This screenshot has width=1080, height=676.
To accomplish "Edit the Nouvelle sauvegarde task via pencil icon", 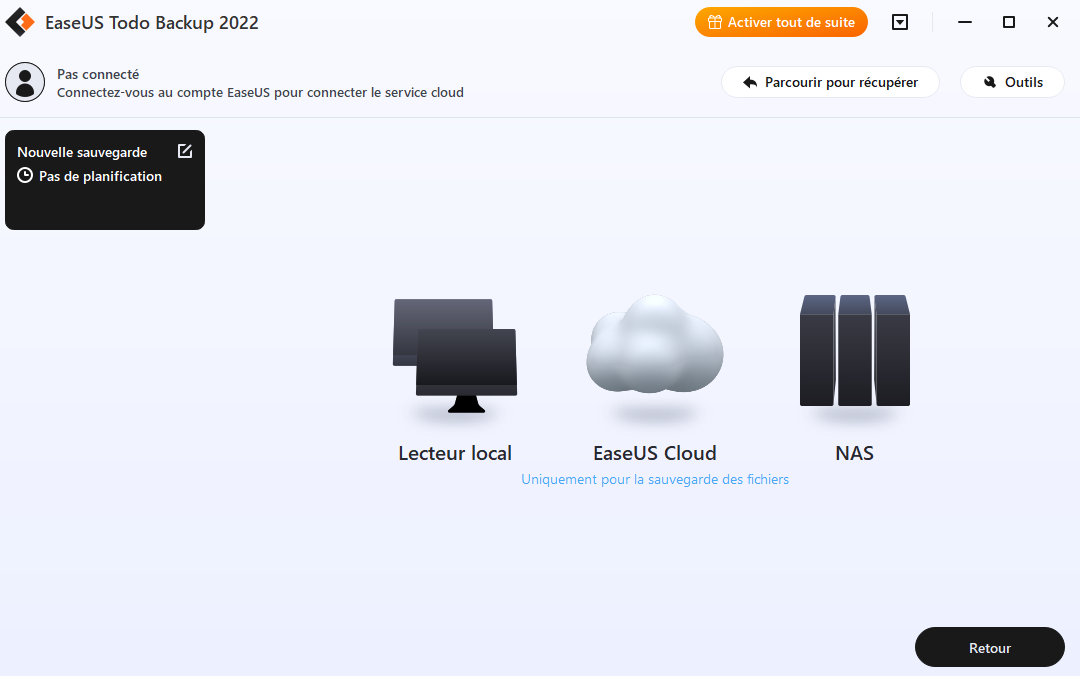I will coord(185,151).
